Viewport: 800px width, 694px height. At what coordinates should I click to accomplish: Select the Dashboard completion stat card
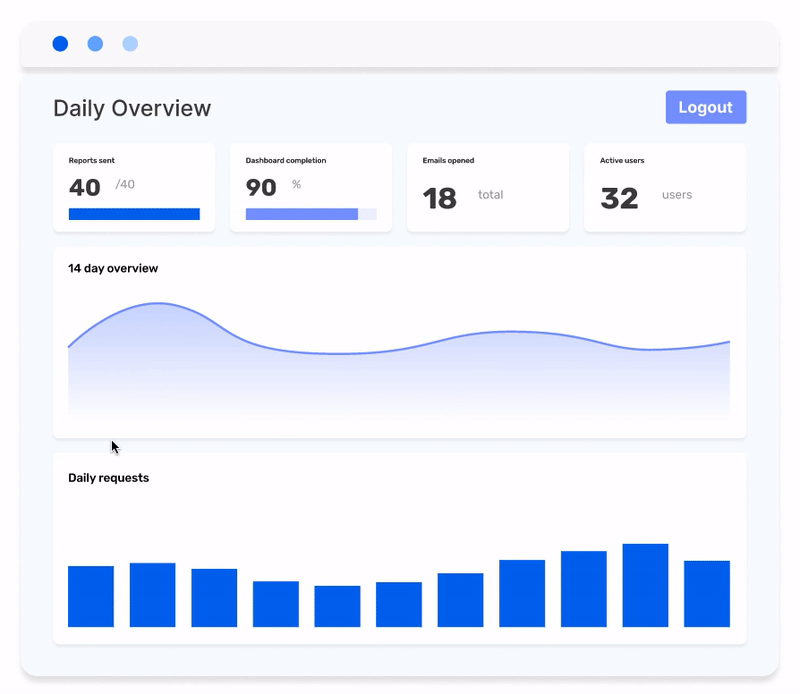[311, 186]
